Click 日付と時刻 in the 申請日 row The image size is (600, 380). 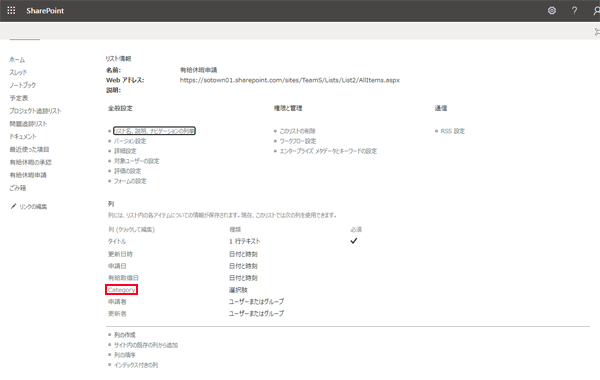click(243, 266)
